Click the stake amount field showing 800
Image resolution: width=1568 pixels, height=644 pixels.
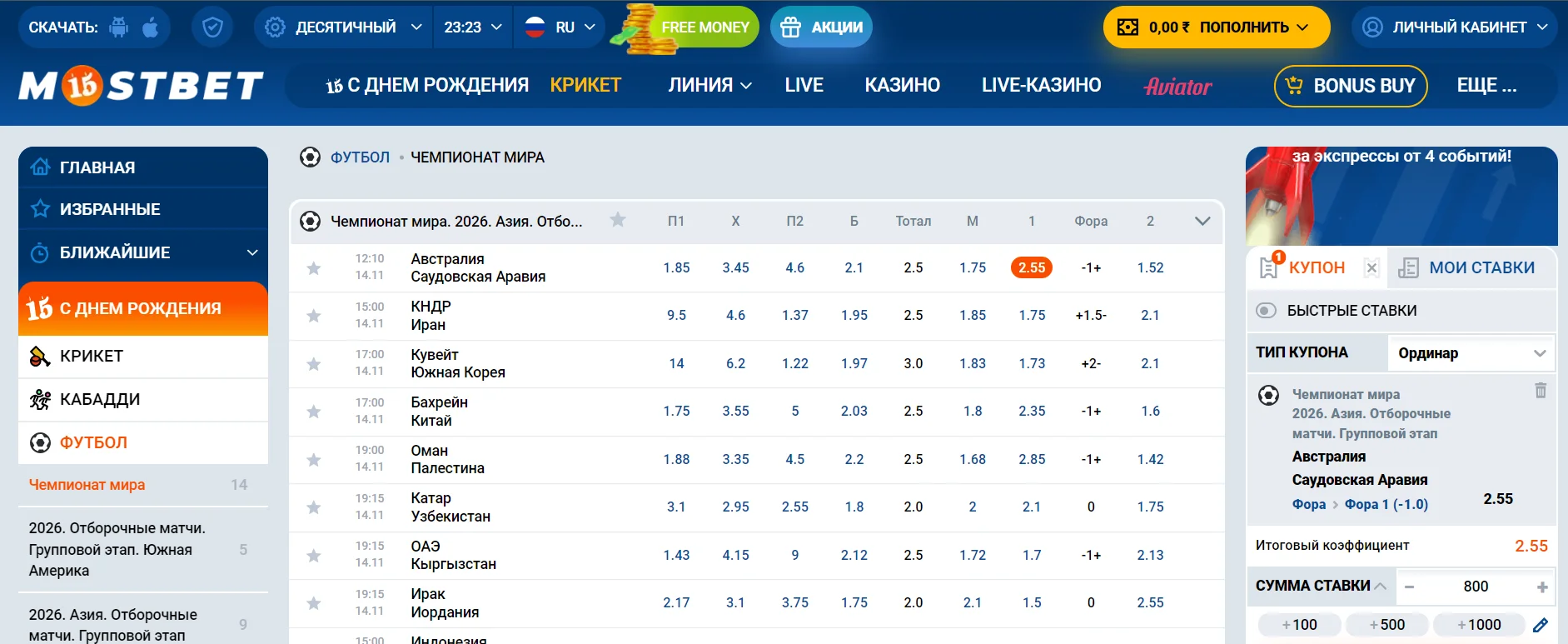tap(1476, 587)
